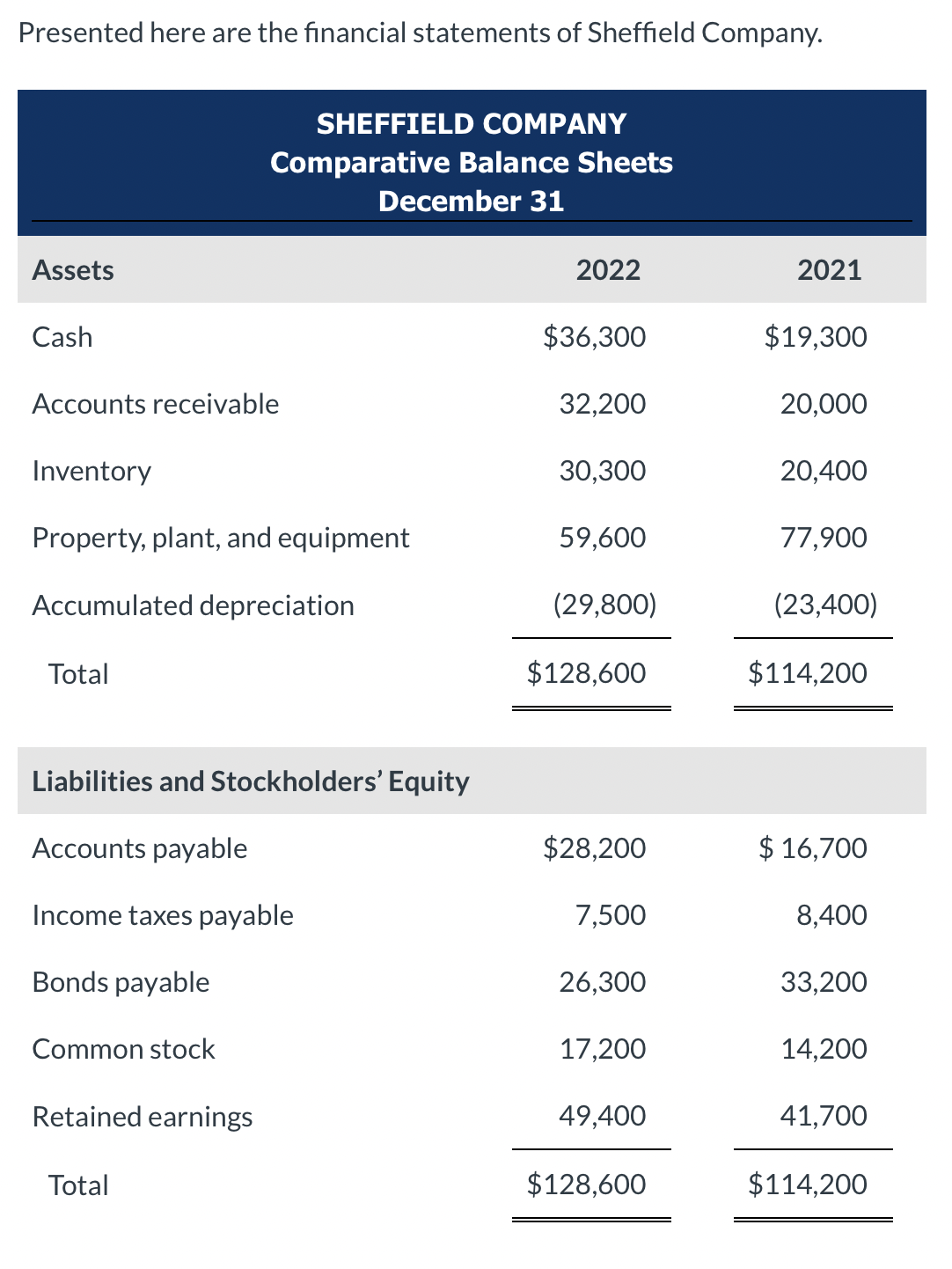
Task: Select the Bonds payable row label
Action: tap(121, 982)
